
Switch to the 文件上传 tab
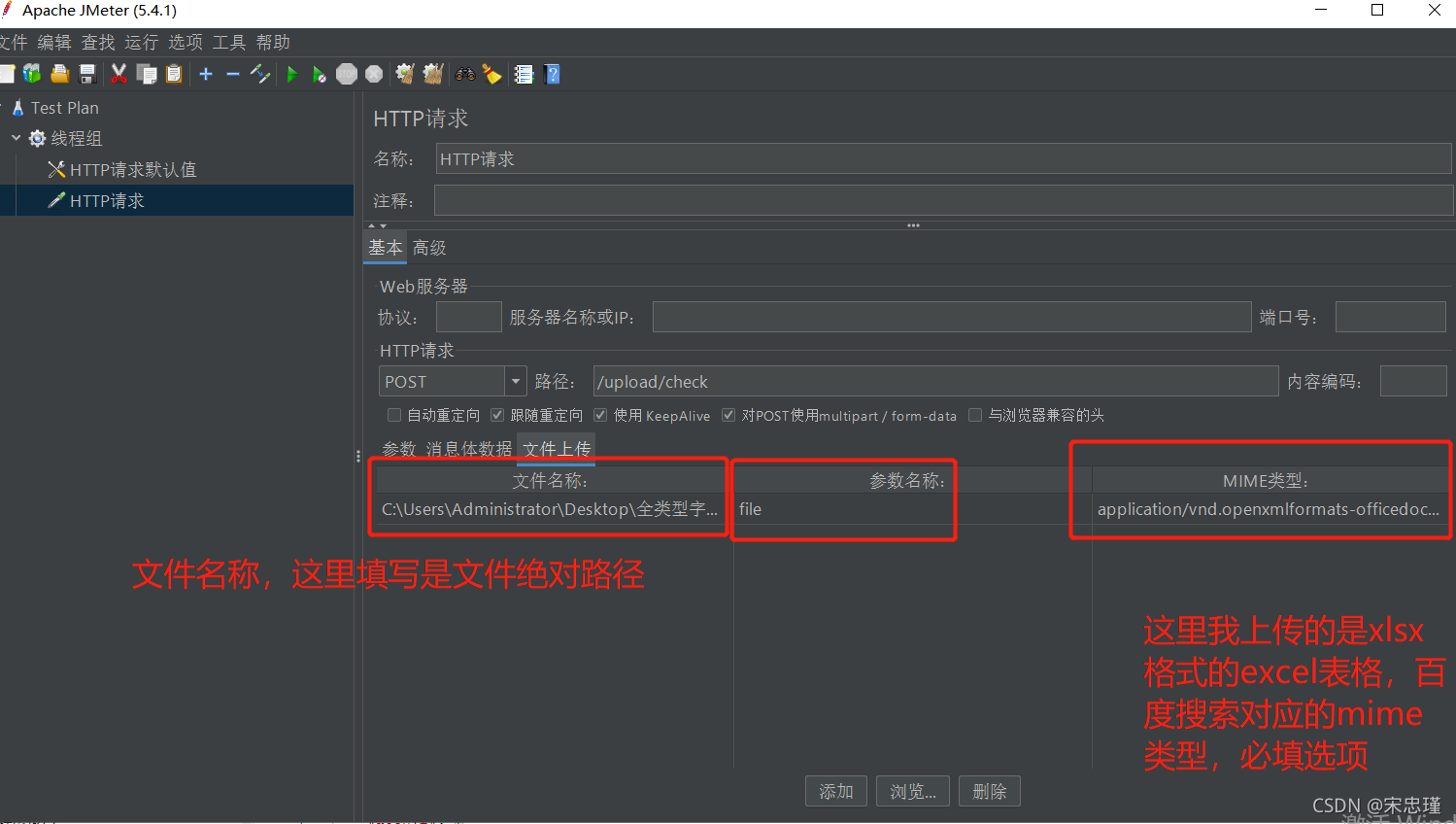pyautogui.click(x=557, y=448)
